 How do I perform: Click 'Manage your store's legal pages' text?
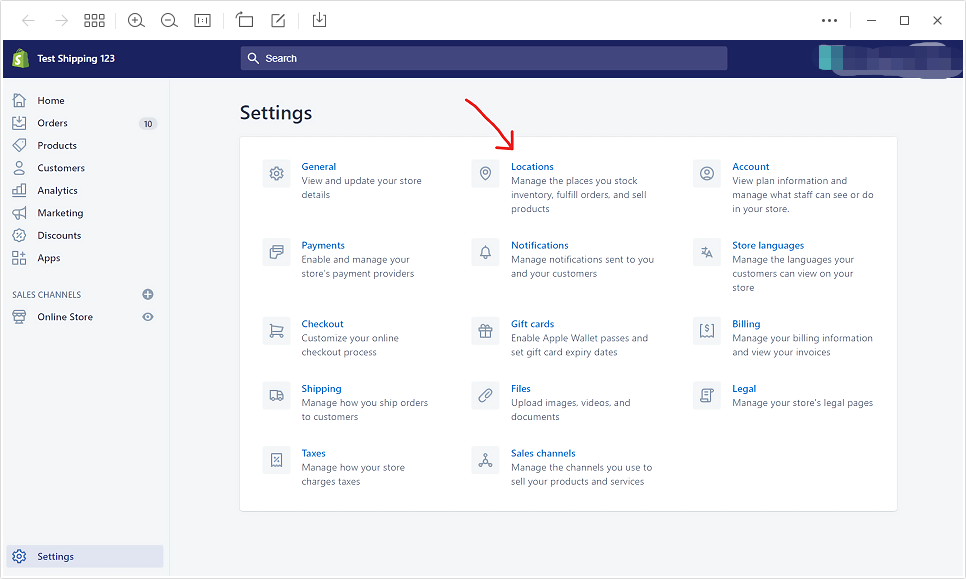[x=802, y=403]
